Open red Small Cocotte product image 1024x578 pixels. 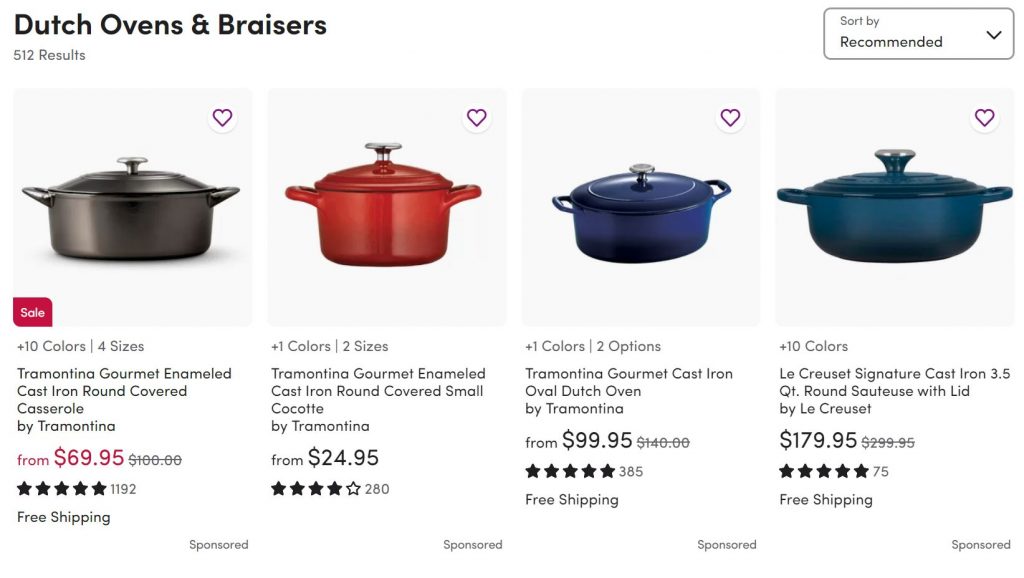point(387,207)
